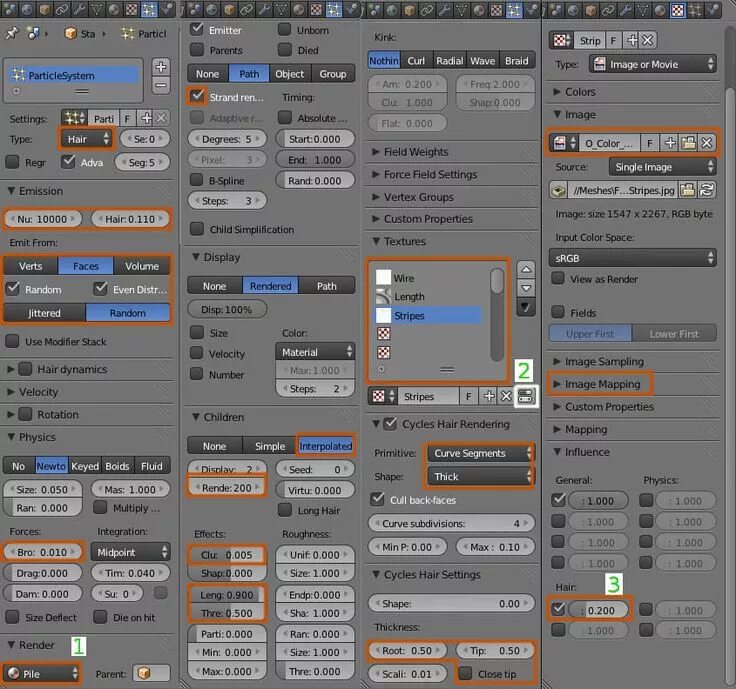The height and width of the screenshot is (689, 736).
Task: Enable the Unborn checkbox
Action: coord(284,30)
